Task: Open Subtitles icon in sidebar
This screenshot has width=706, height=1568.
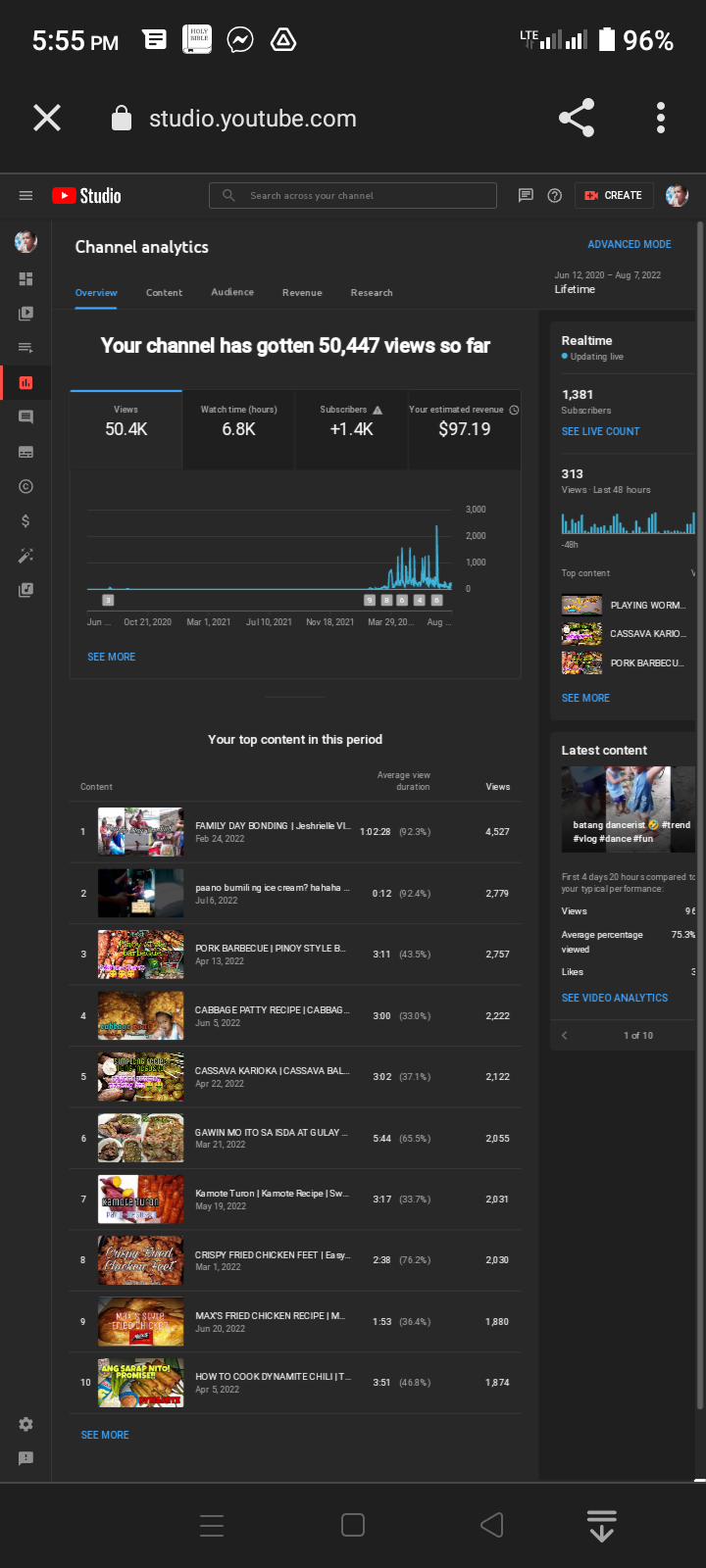Action: point(25,452)
